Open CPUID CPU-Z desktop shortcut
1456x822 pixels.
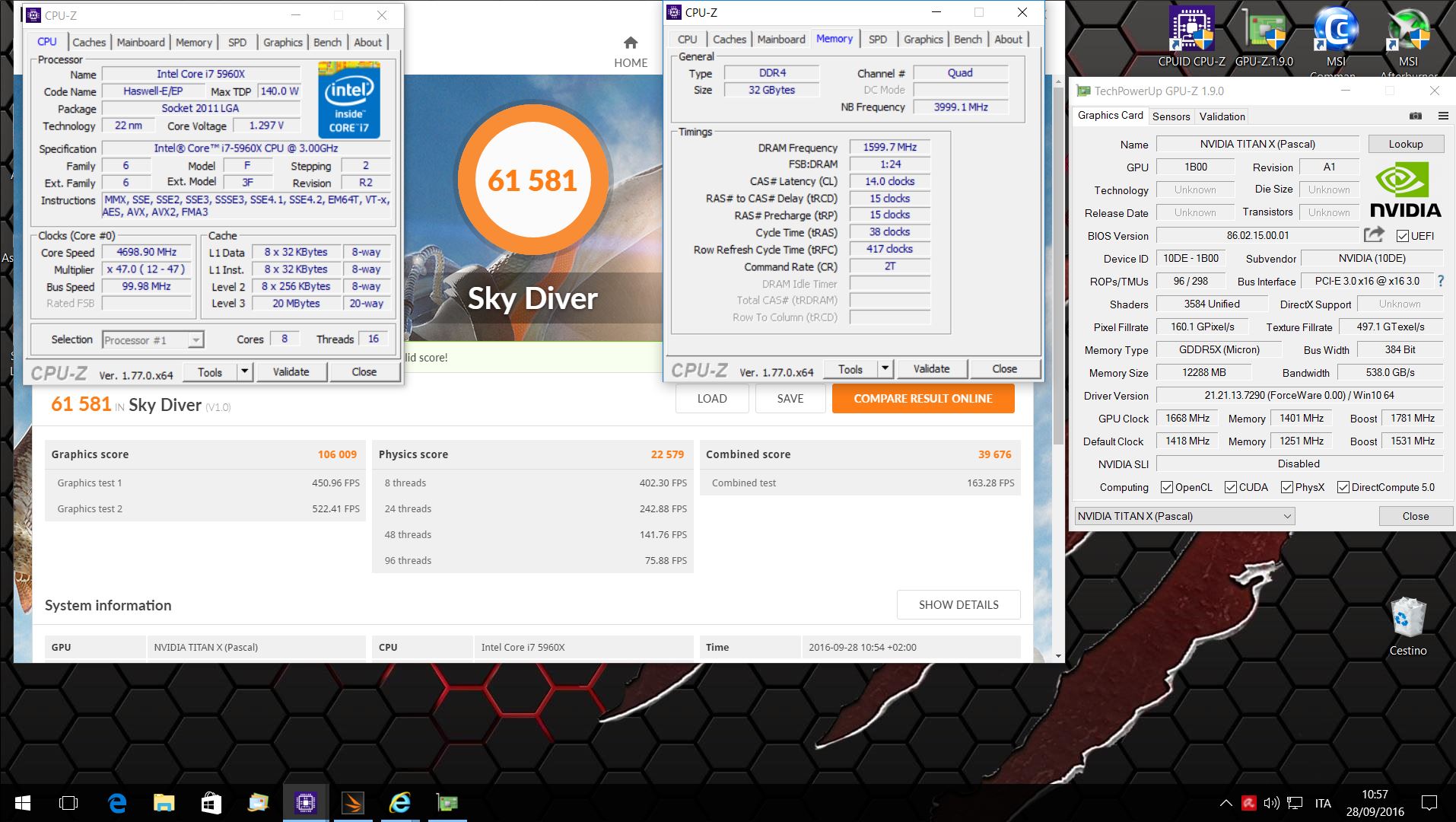(1191, 37)
